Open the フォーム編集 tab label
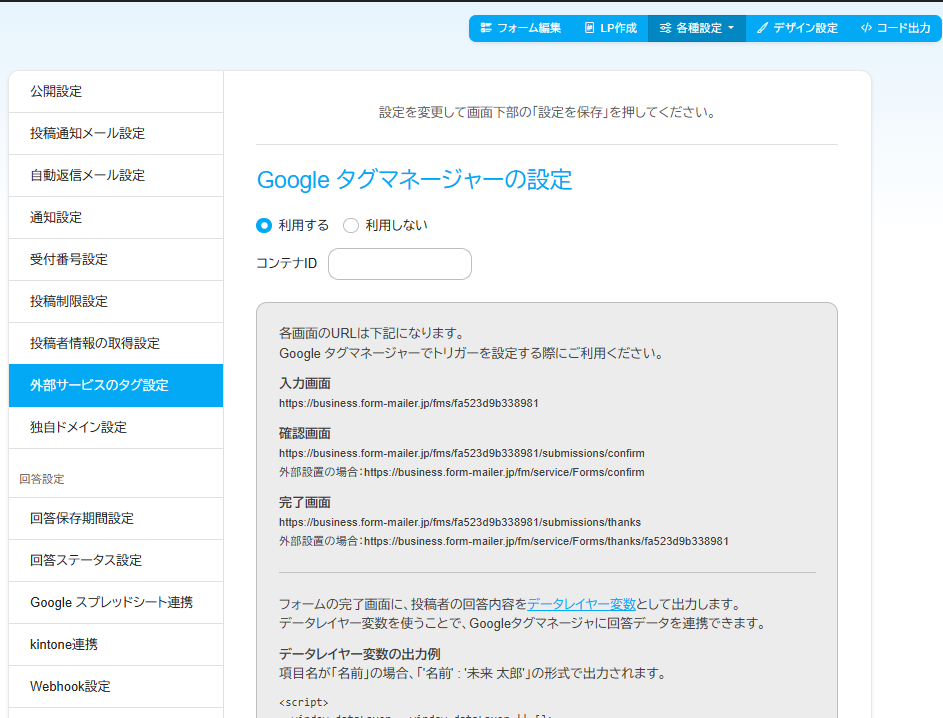943x718 pixels. [529, 28]
